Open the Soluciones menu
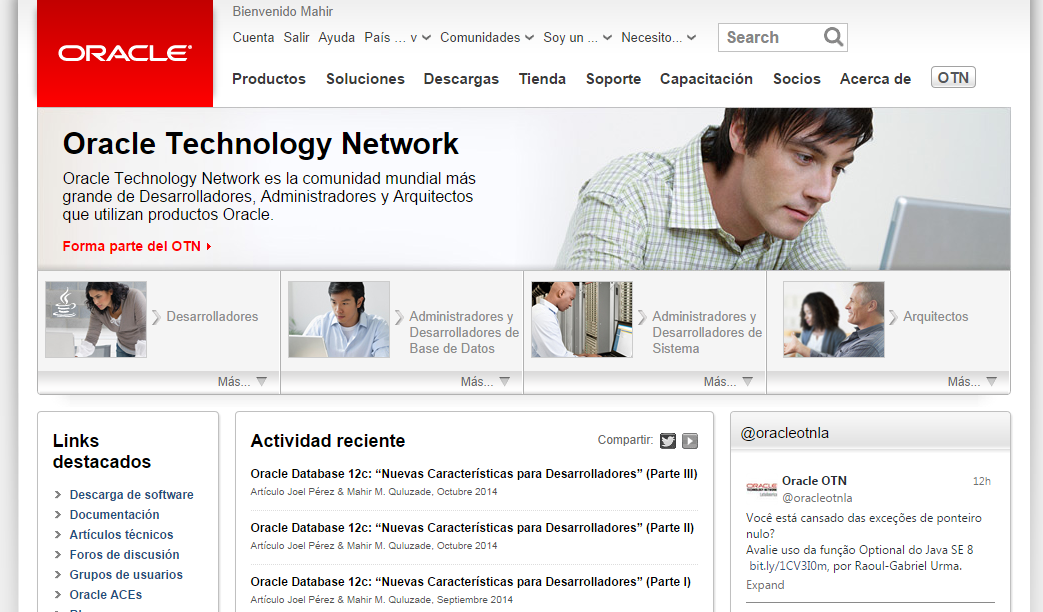The image size is (1043, 612). pyautogui.click(x=365, y=78)
